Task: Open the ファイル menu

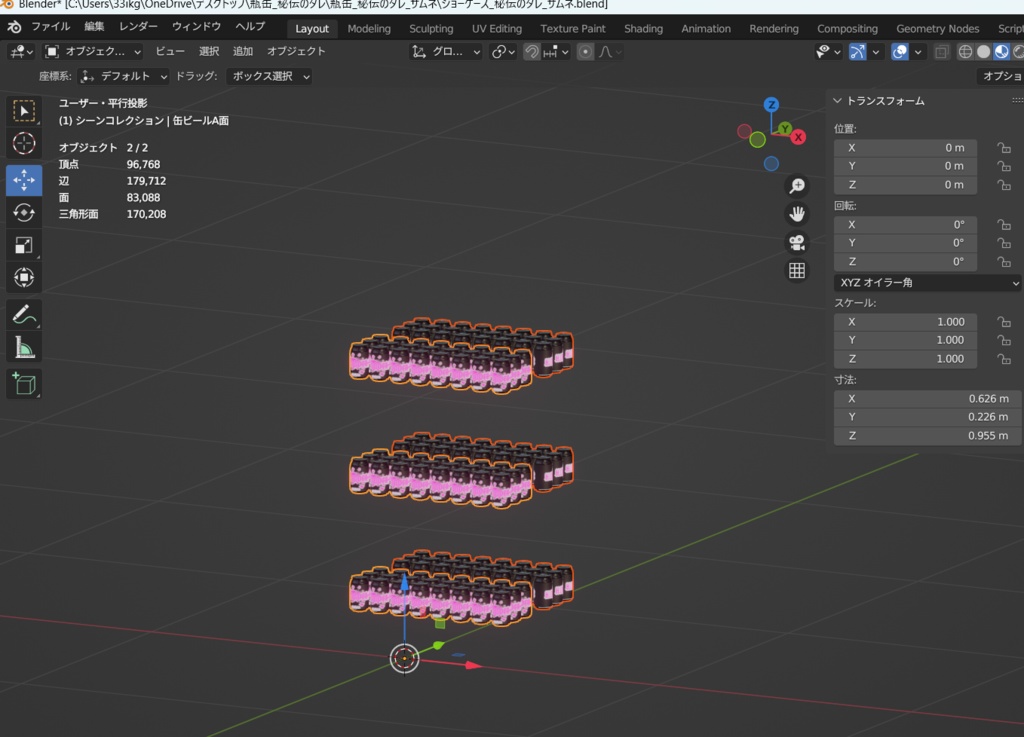Action: (50, 27)
